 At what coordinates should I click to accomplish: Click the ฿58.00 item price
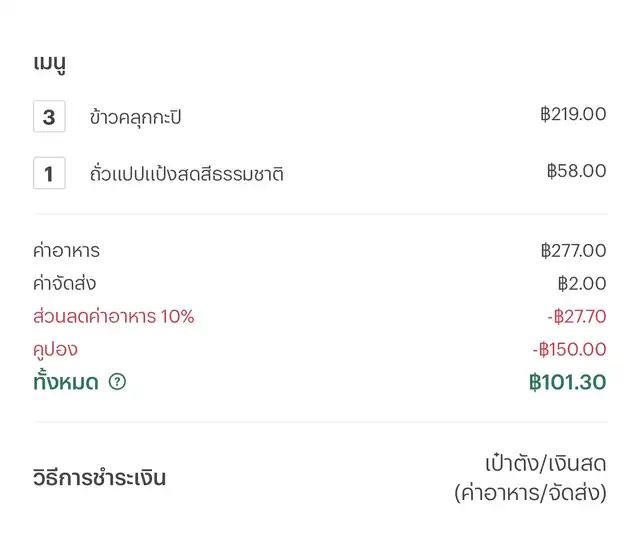(576, 171)
